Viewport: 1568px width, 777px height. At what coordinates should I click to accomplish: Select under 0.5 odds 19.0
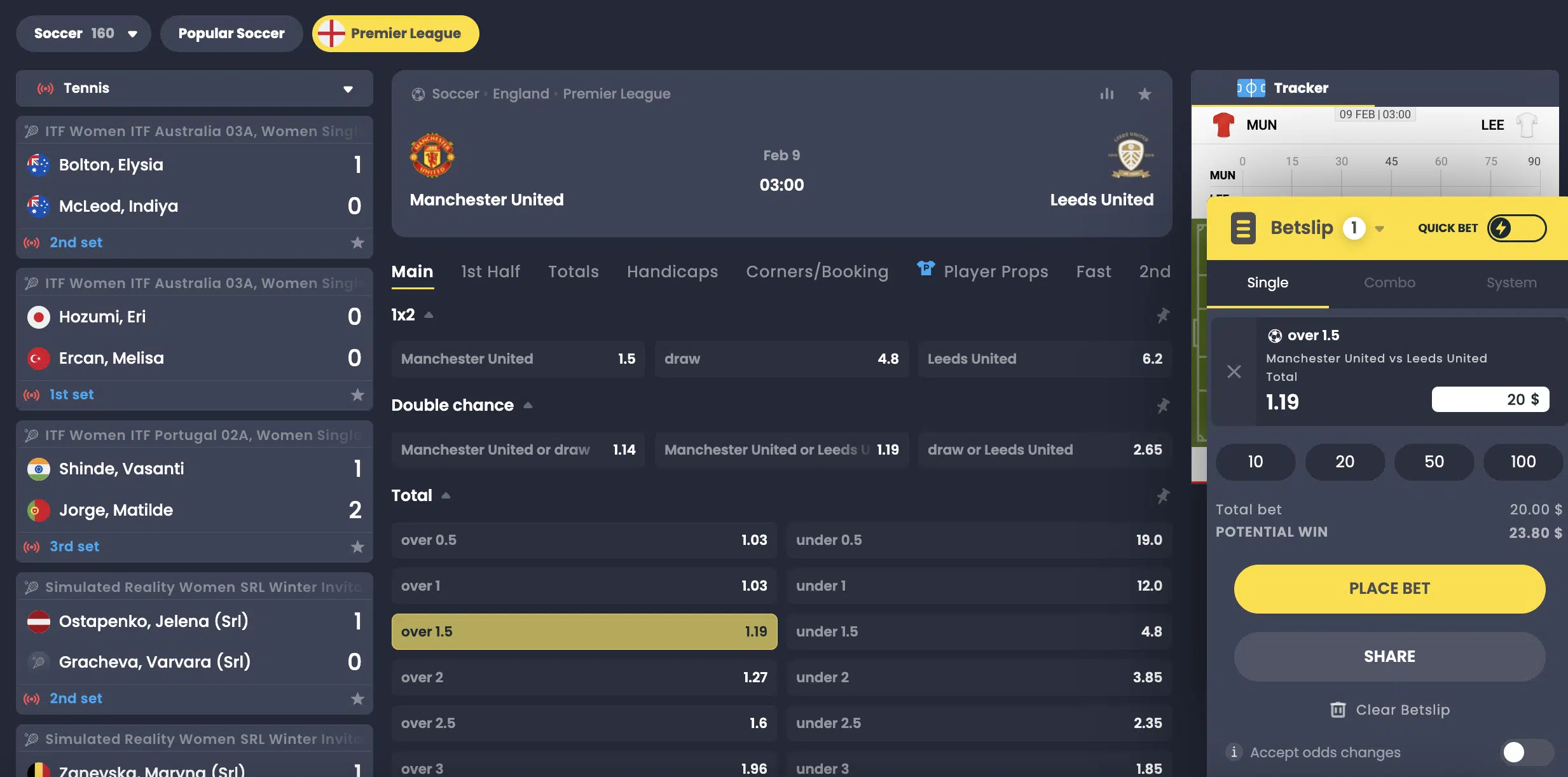[x=979, y=540]
